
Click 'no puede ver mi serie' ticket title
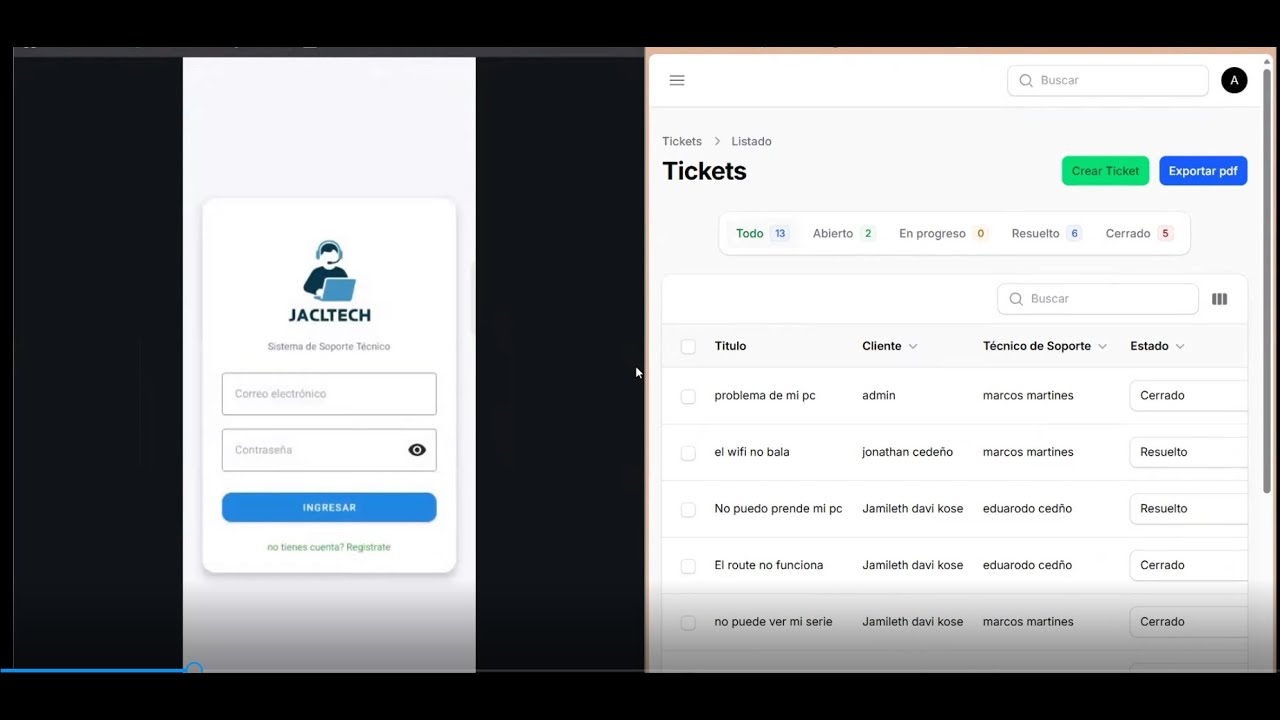[773, 622]
